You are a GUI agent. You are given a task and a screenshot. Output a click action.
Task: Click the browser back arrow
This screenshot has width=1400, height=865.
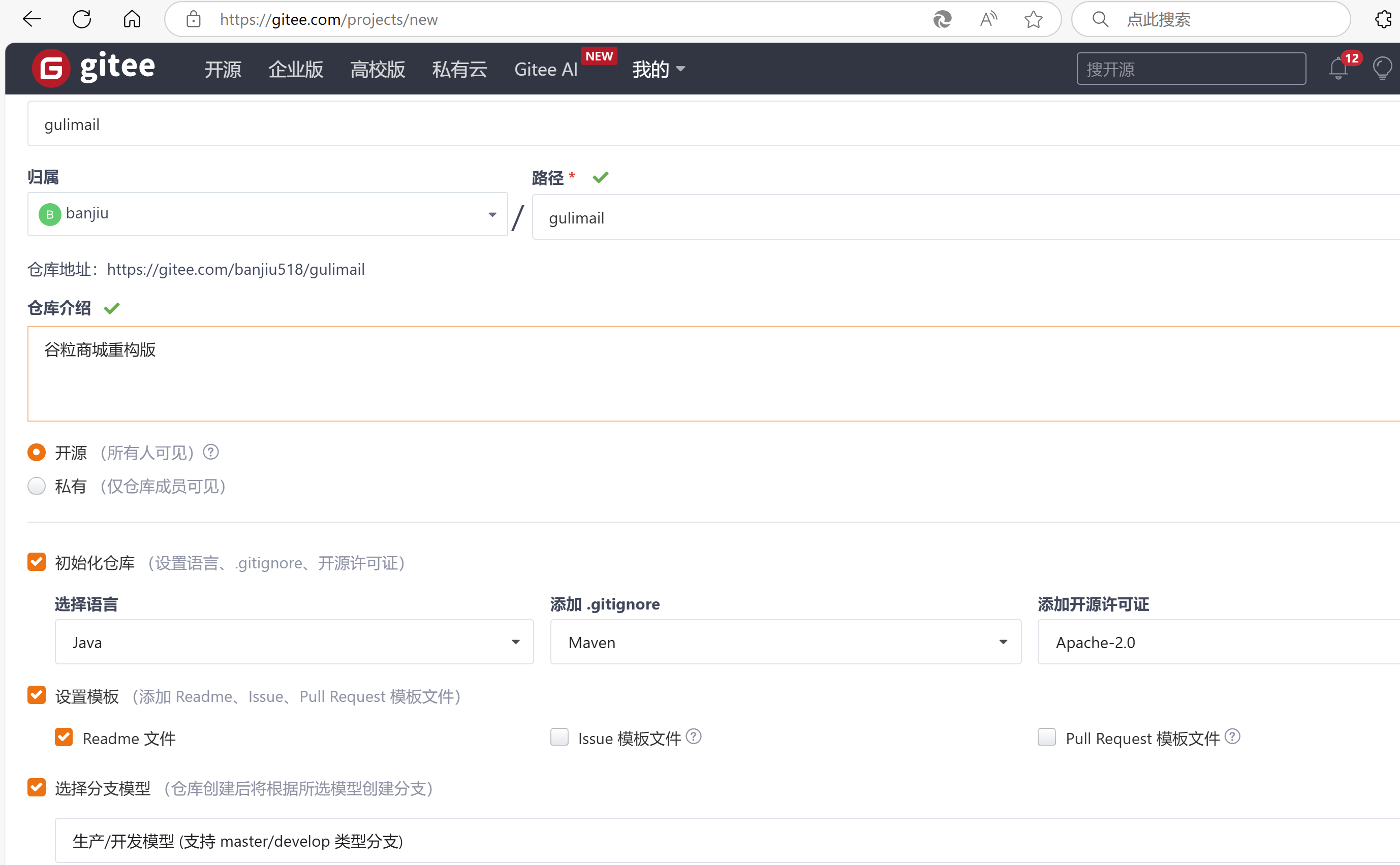tap(32, 19)
